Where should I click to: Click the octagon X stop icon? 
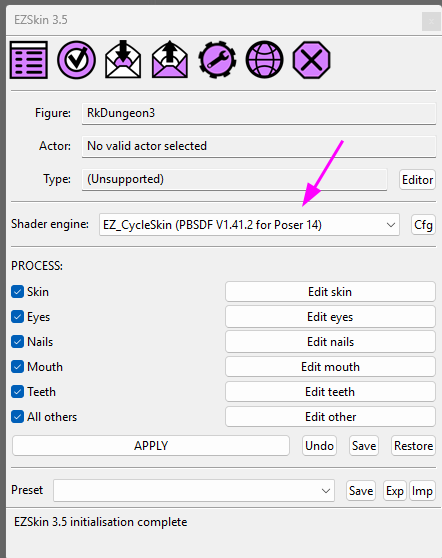311,60
